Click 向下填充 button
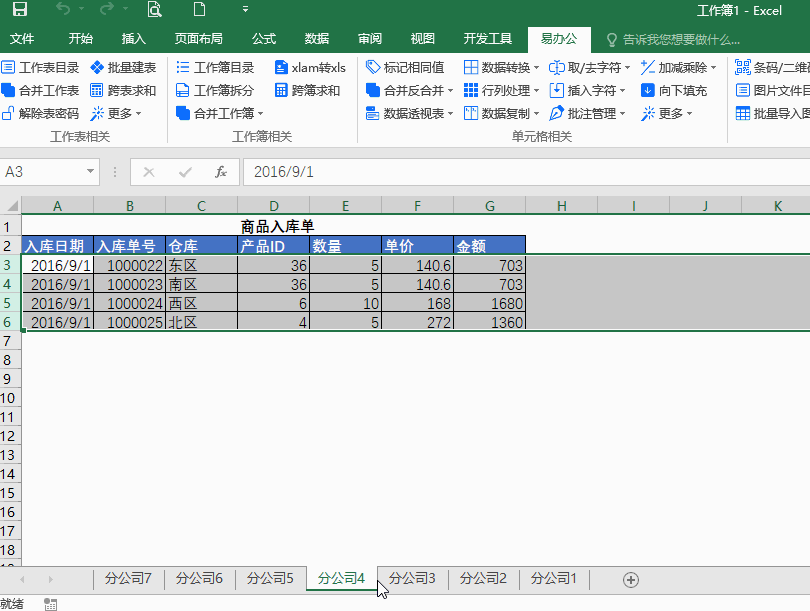Viewport: 810px width, 611px height. click(674, 90)
